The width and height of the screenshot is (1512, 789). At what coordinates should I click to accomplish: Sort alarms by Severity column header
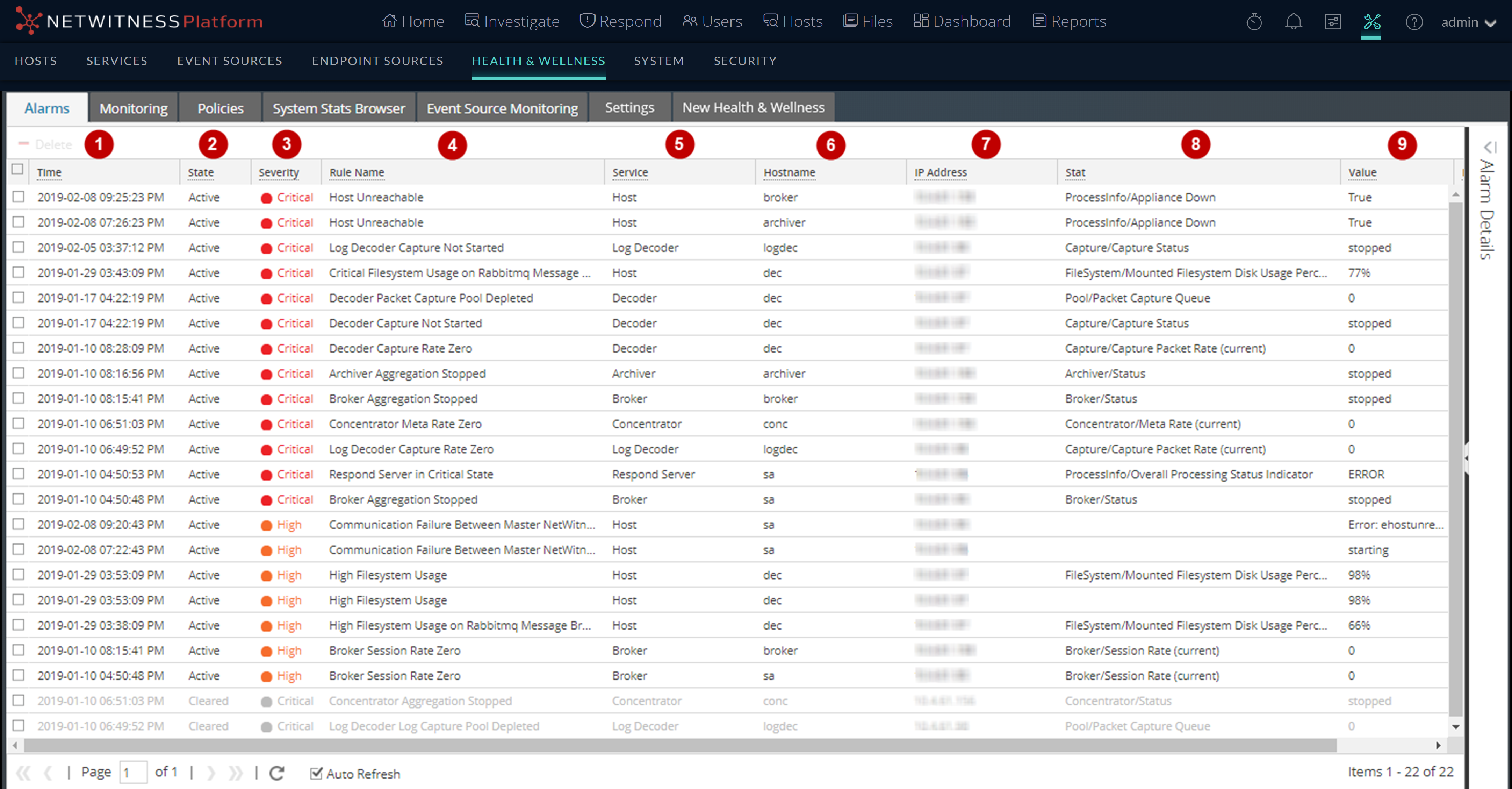[279, 172]
